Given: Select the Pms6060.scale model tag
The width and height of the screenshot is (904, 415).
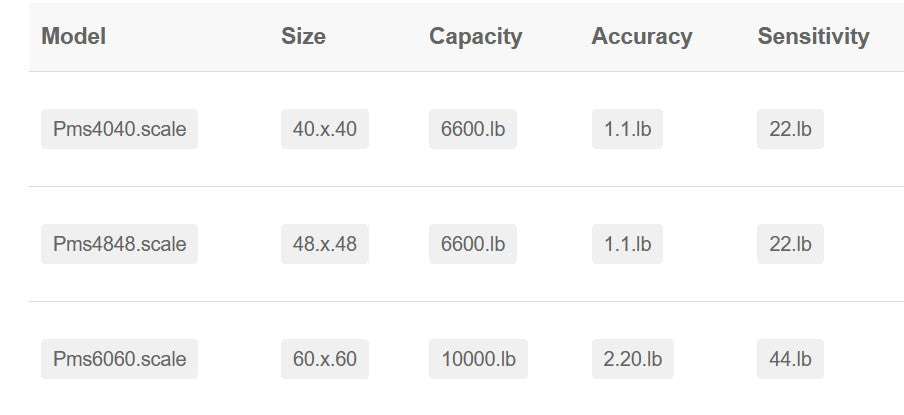Looking at the screenshot, I should pyautogui.click(x=119, y=359).
